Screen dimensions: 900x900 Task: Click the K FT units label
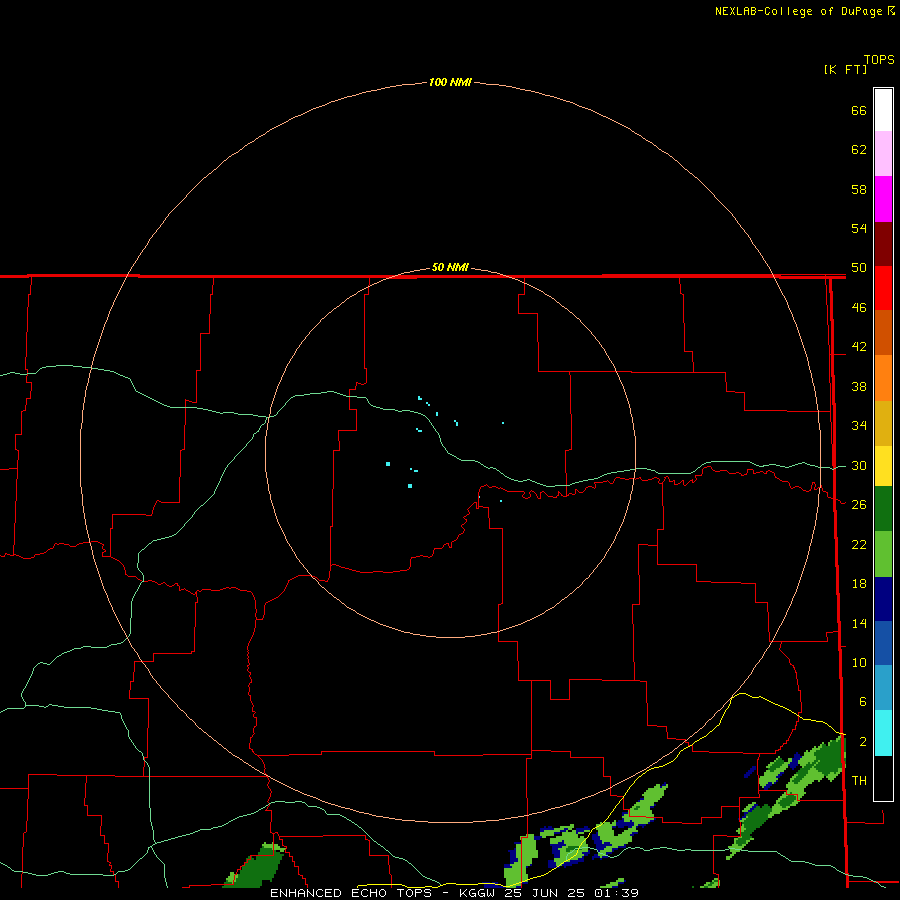(845, 69)
